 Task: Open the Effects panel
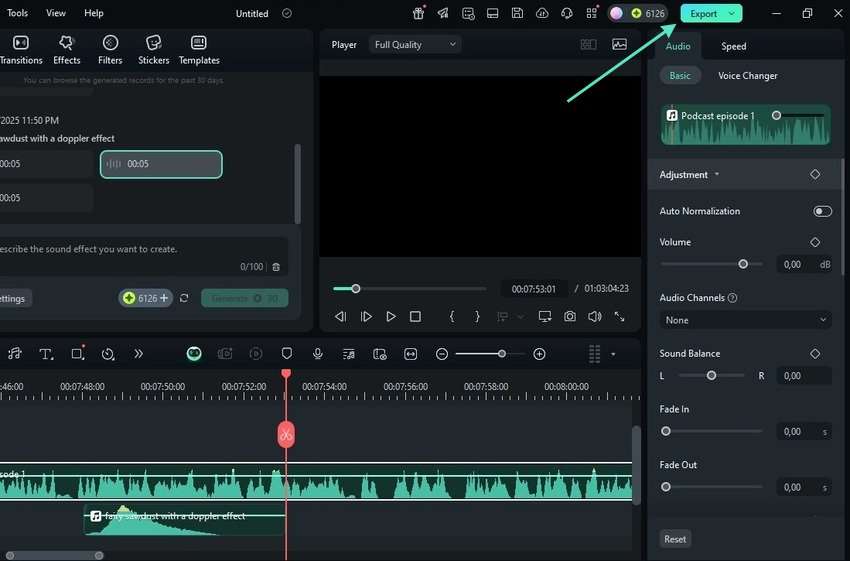67,50
